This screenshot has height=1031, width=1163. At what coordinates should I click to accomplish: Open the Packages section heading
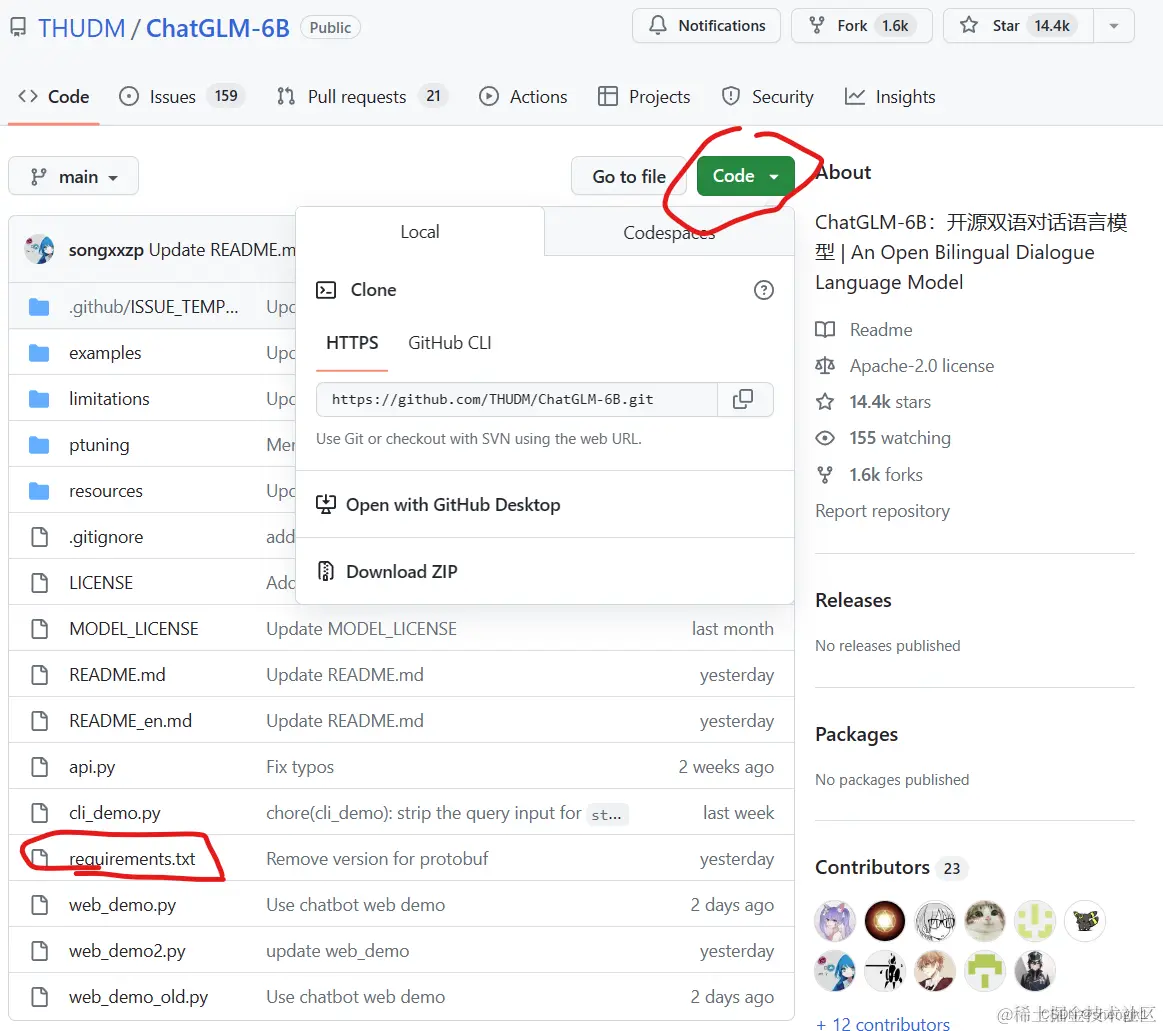pyautogui.click(x=857, y=734)
